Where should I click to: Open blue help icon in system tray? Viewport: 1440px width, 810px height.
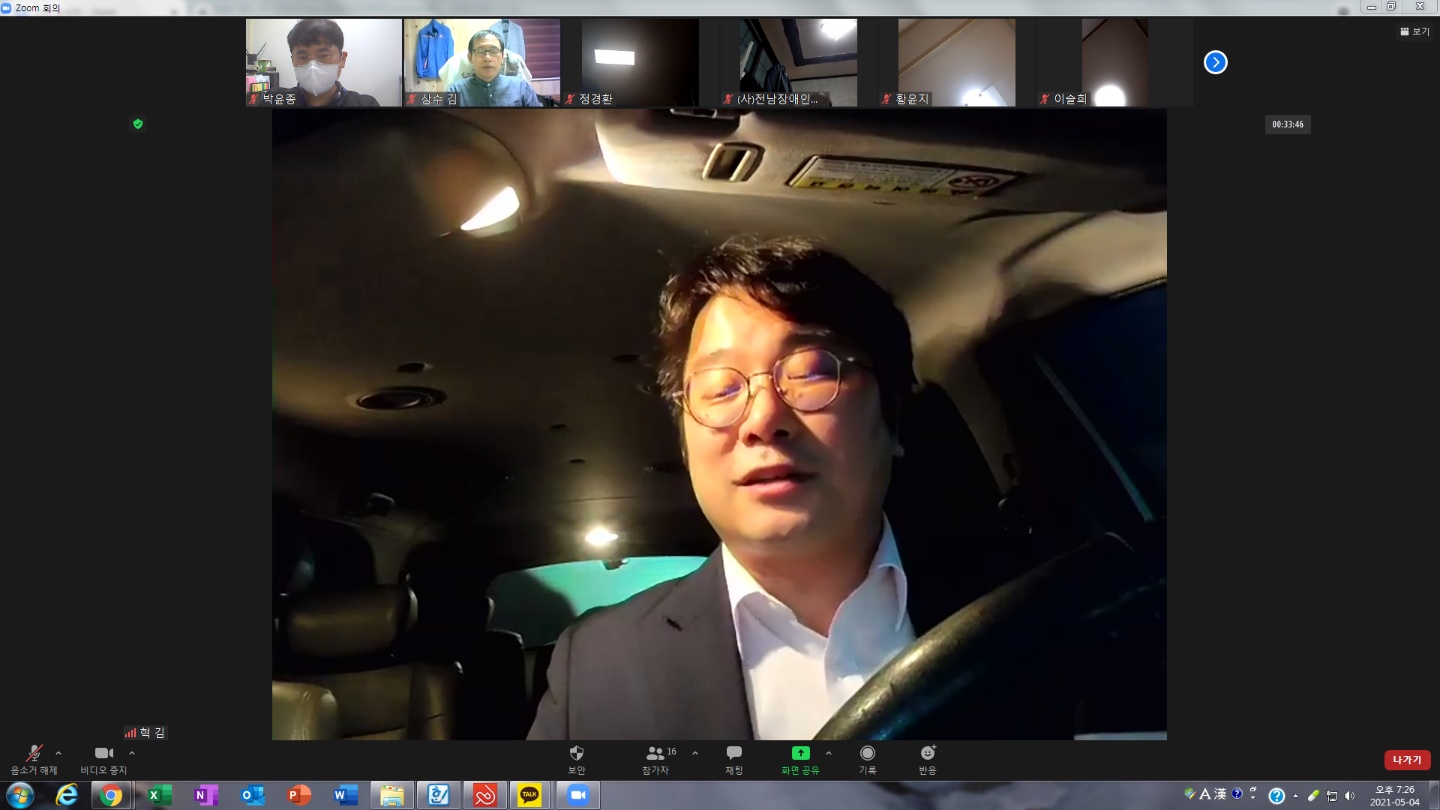click(x=1276, y=796)
